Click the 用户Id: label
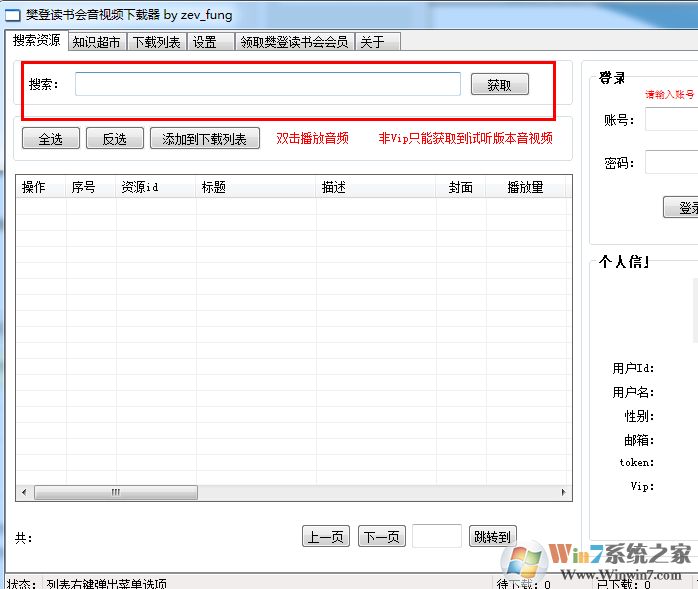698x589 pixels. pos(633,368)
